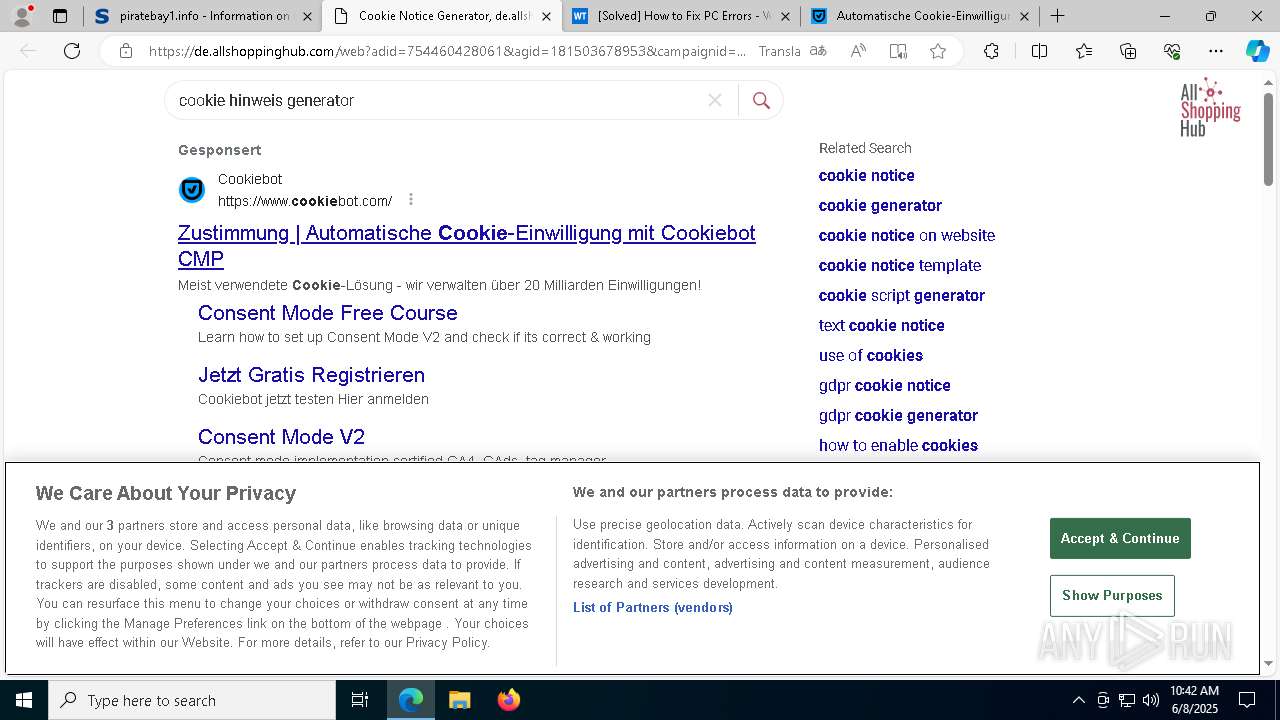Open the notification center icon

(1247, 700)
